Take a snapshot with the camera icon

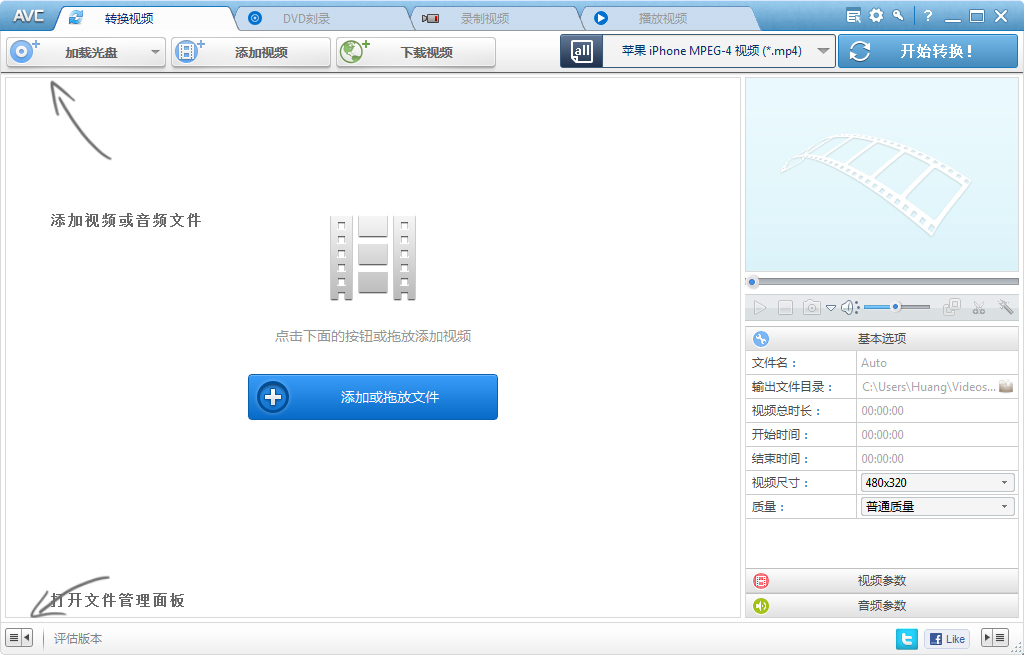click(812, 308)
